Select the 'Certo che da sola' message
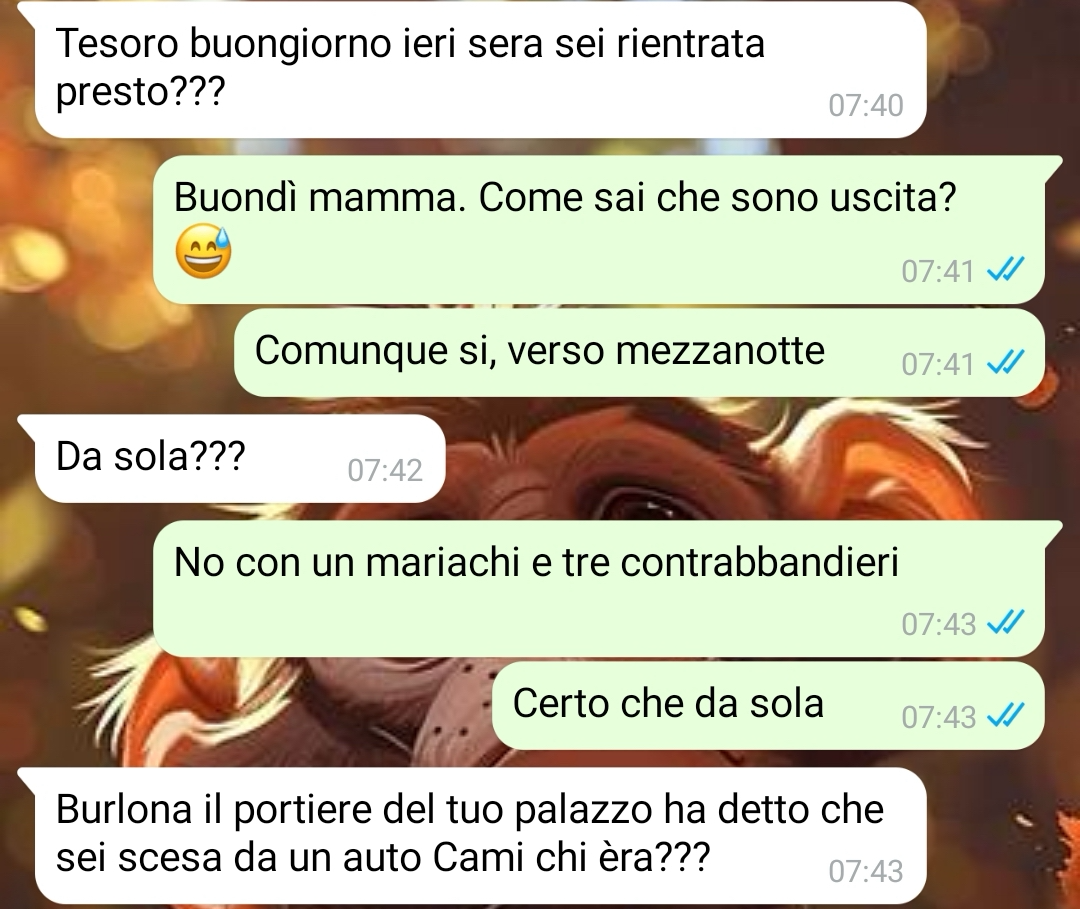 coord(769,706)
